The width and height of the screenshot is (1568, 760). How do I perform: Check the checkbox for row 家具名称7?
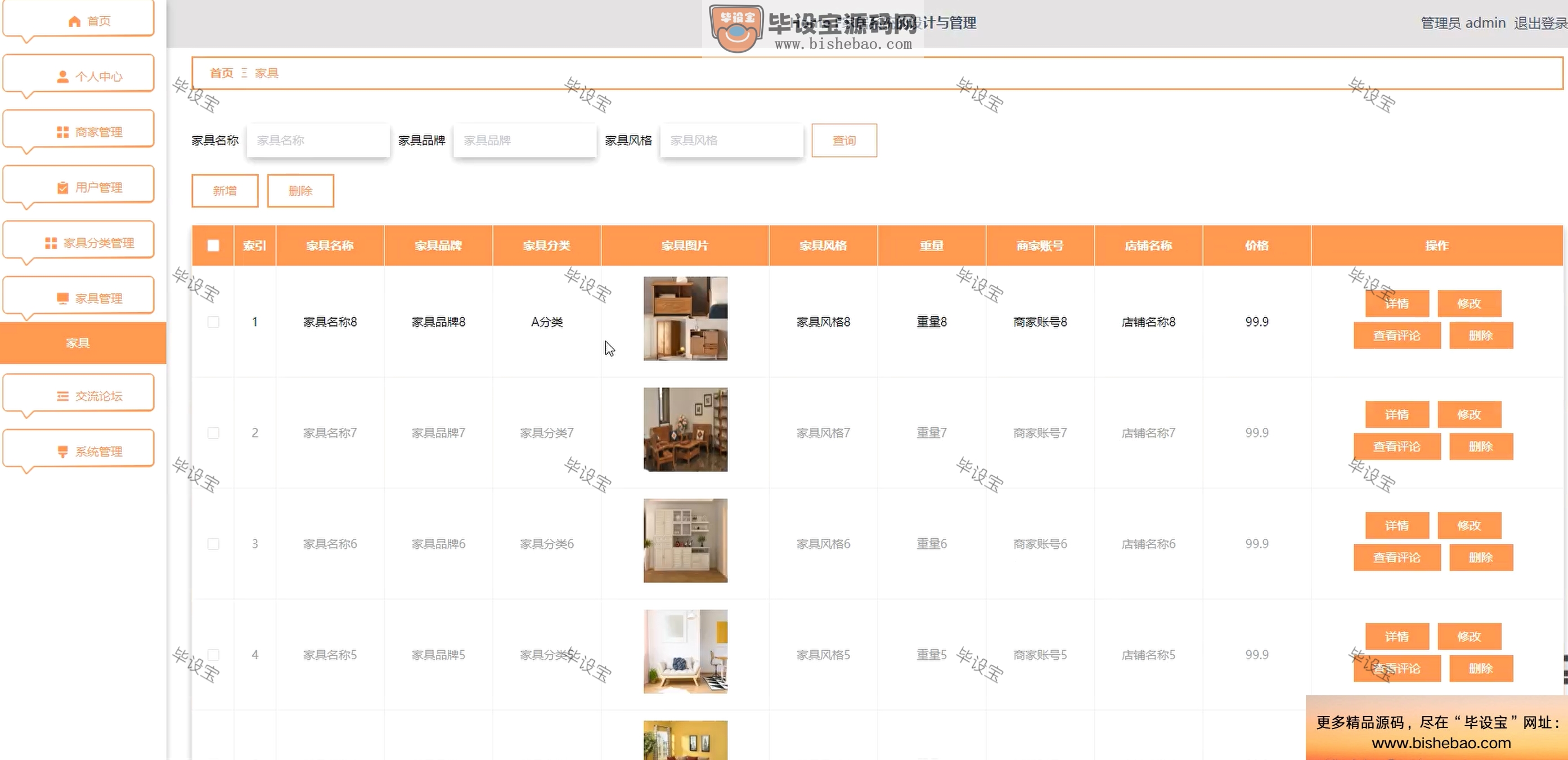click(x=213, y=433)
